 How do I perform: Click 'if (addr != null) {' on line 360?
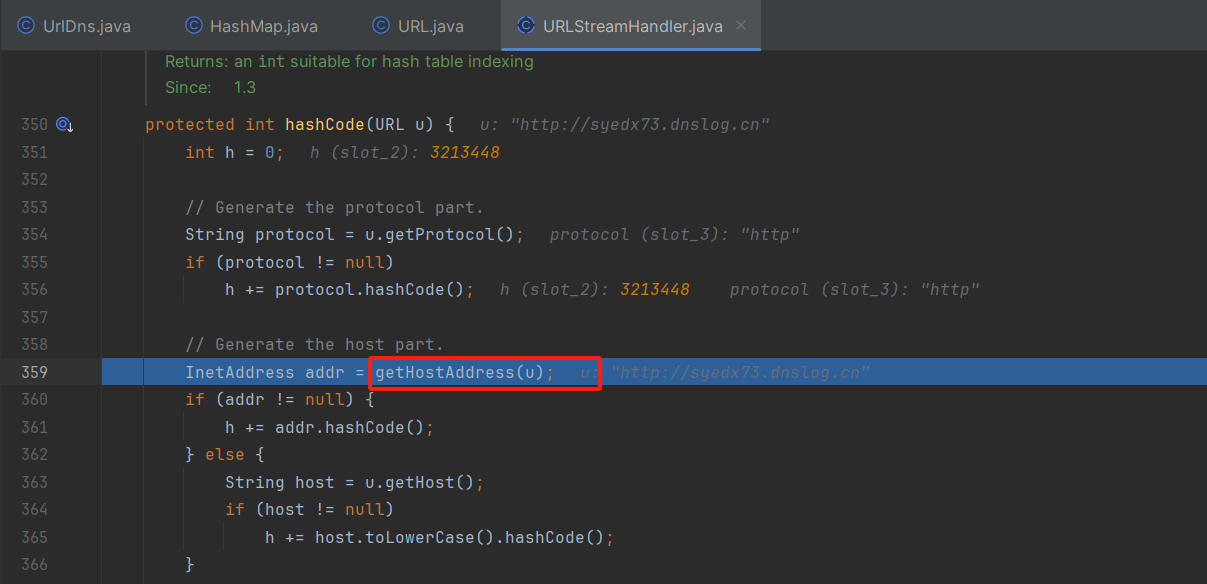[280, 399]
